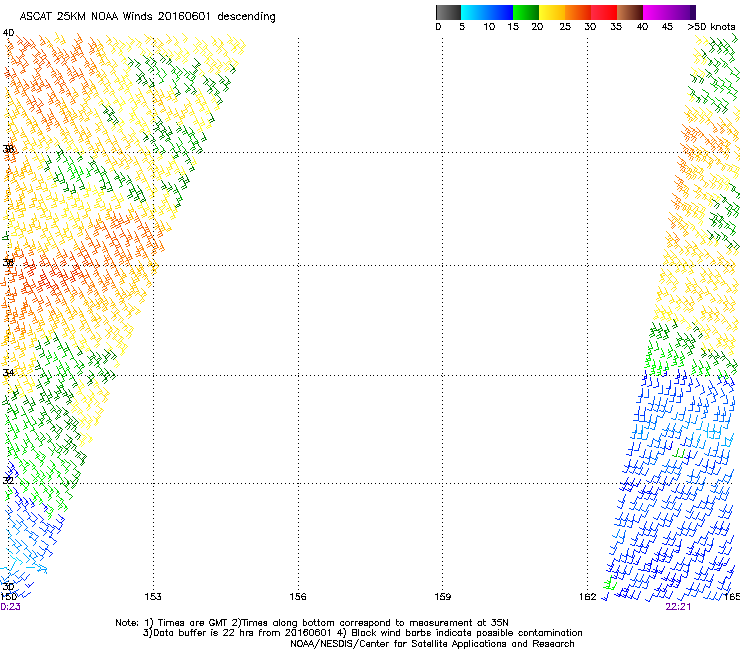Click the gray 0-5 knots color bar segment
Image resolution: width=740 pixels, height=650 pixels.
448,12
